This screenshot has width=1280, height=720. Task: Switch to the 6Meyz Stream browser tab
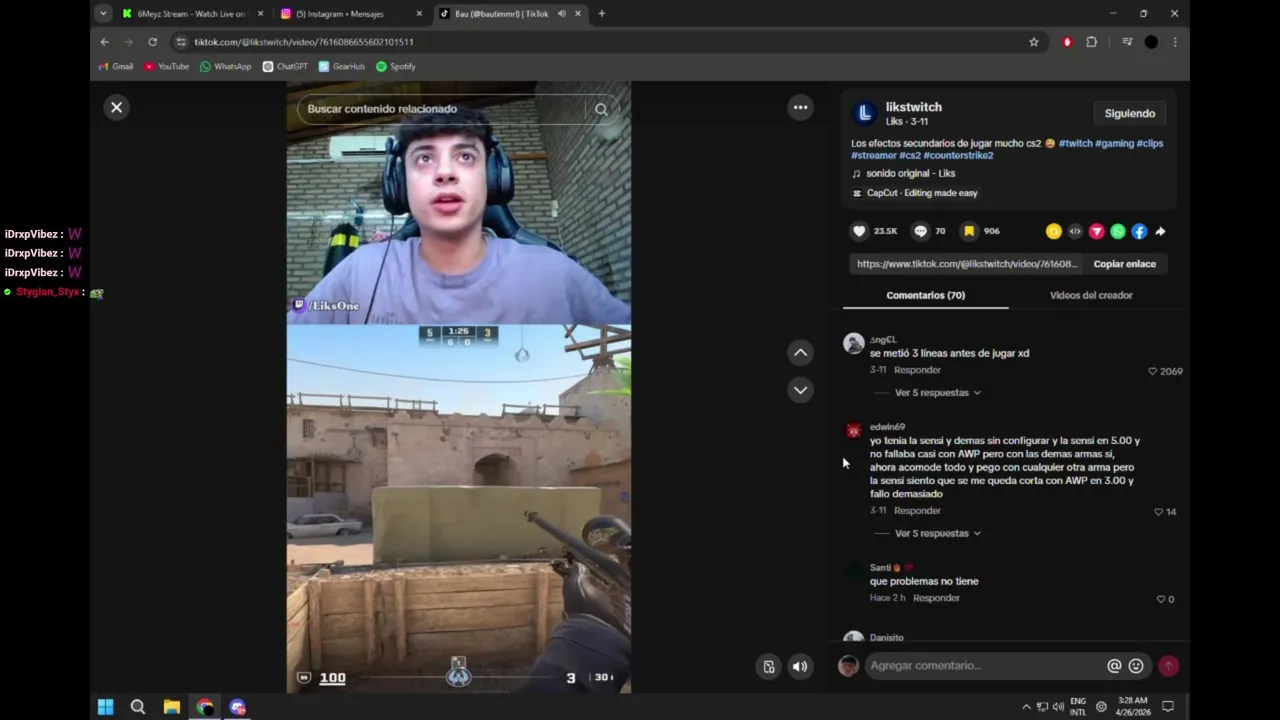click(x=190, y=14)
